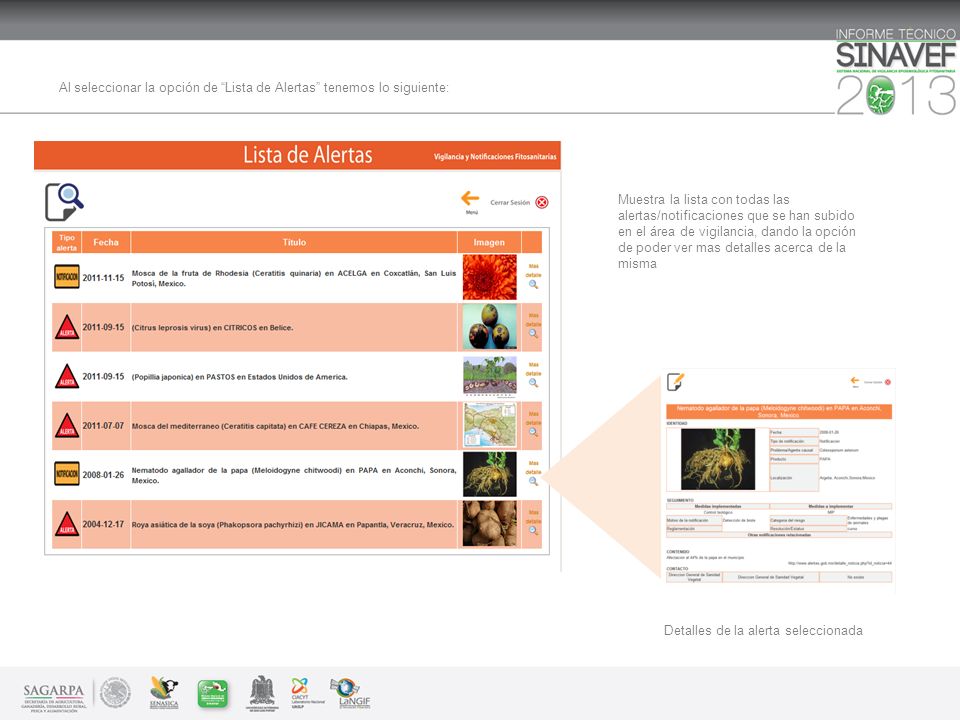Image resolution: width=960 pixels, height=720 pixels.
Task: Click the Cerrar Sesión link text
Action: point(510,203)
